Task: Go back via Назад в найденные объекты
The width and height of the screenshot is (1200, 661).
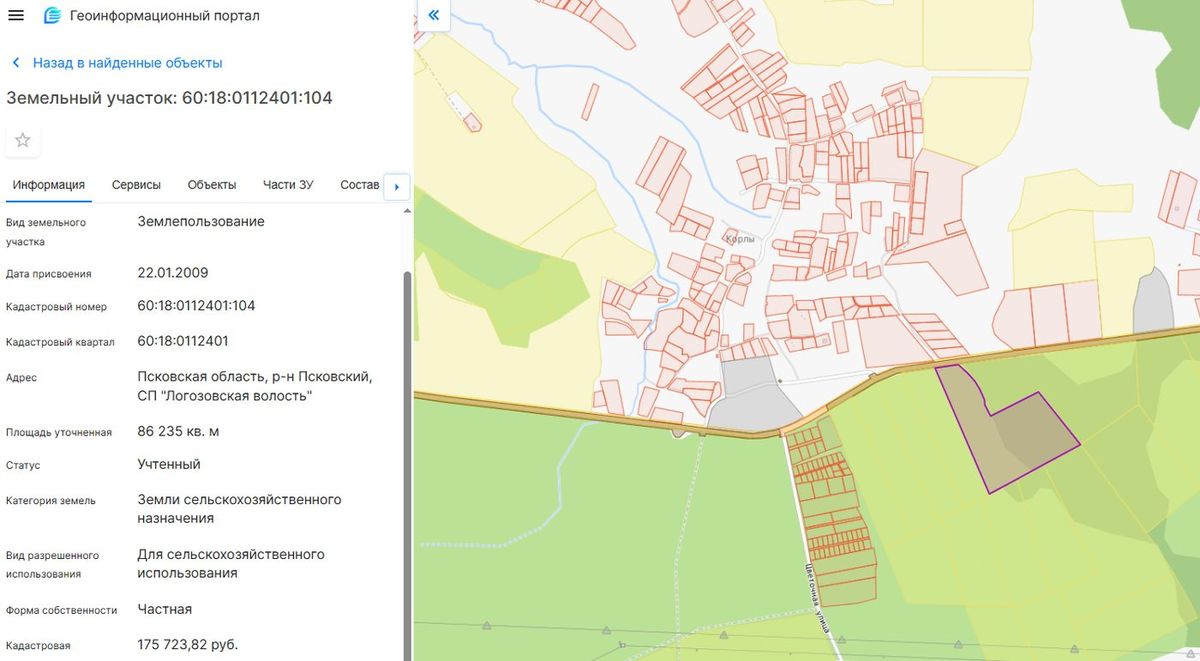Action: coord(117,63)
